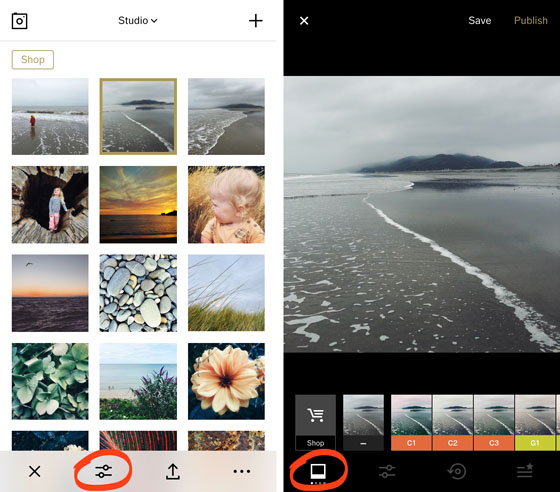560x492 pixels.
Task: Select the child in red coat beach photo
Action: 50,116
